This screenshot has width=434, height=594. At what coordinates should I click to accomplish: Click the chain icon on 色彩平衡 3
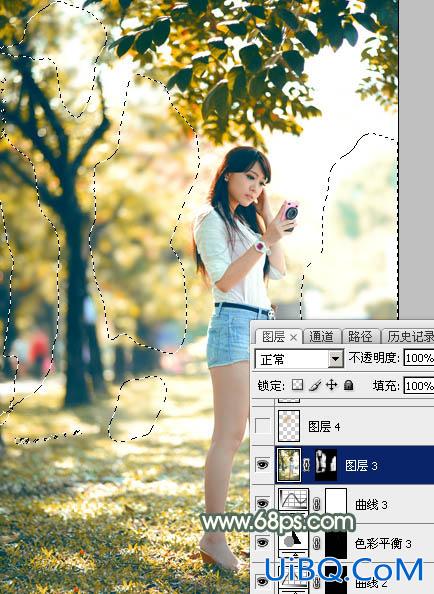317,544
